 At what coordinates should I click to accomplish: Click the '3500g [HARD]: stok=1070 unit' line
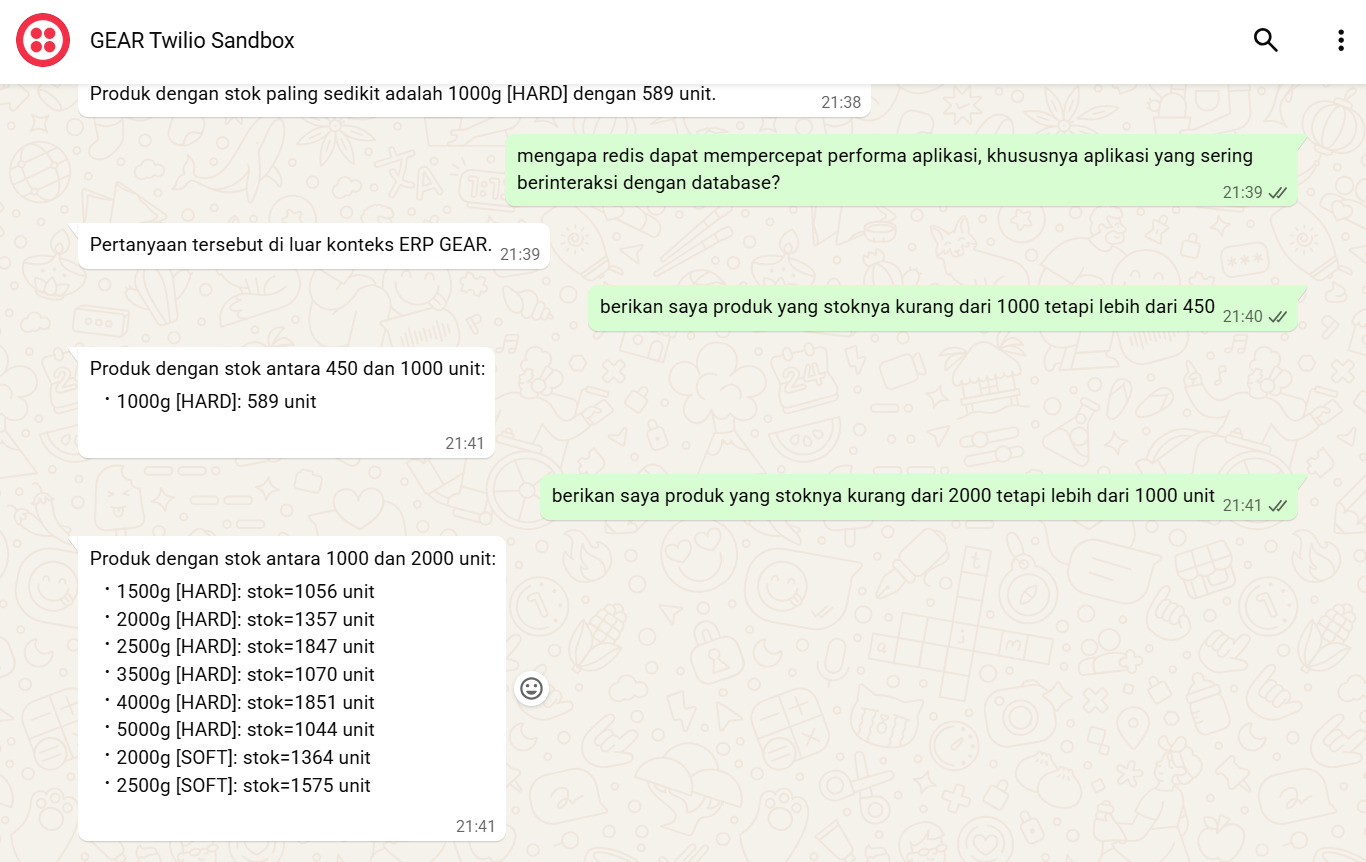click(x=245, y=674)
